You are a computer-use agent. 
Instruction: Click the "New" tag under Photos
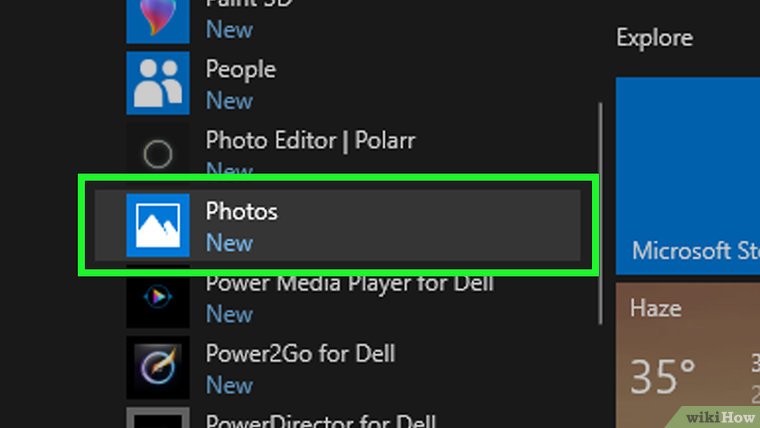tap(229, 243)
